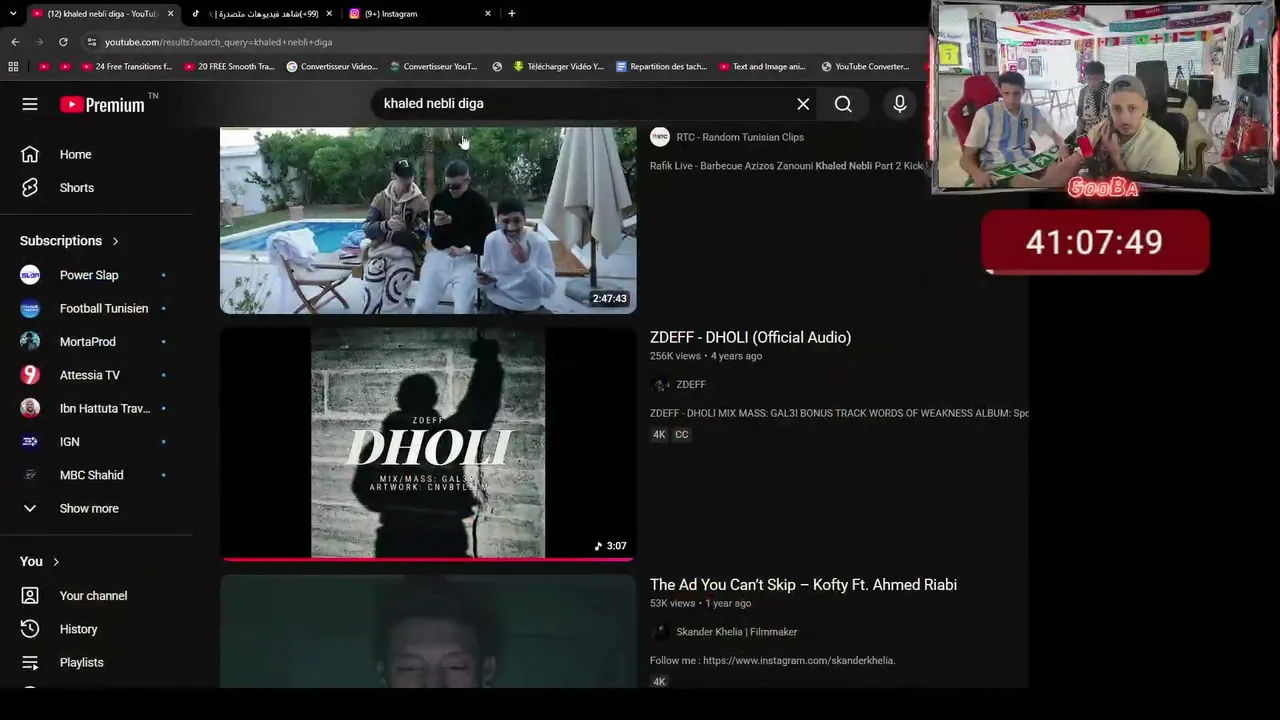Start voice search with the microphone
This screenshot has height=720, width=1280.
pos(900,104)
